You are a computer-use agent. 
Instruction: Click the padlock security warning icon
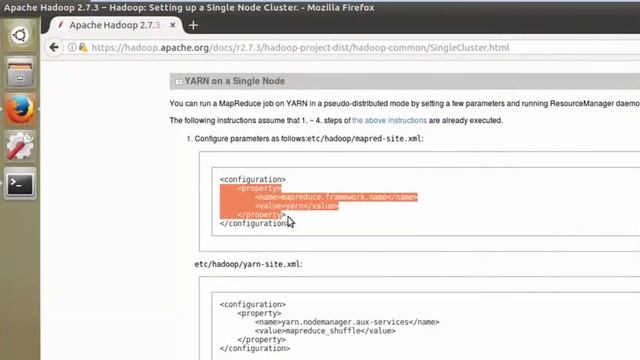[x=83, y=47]
